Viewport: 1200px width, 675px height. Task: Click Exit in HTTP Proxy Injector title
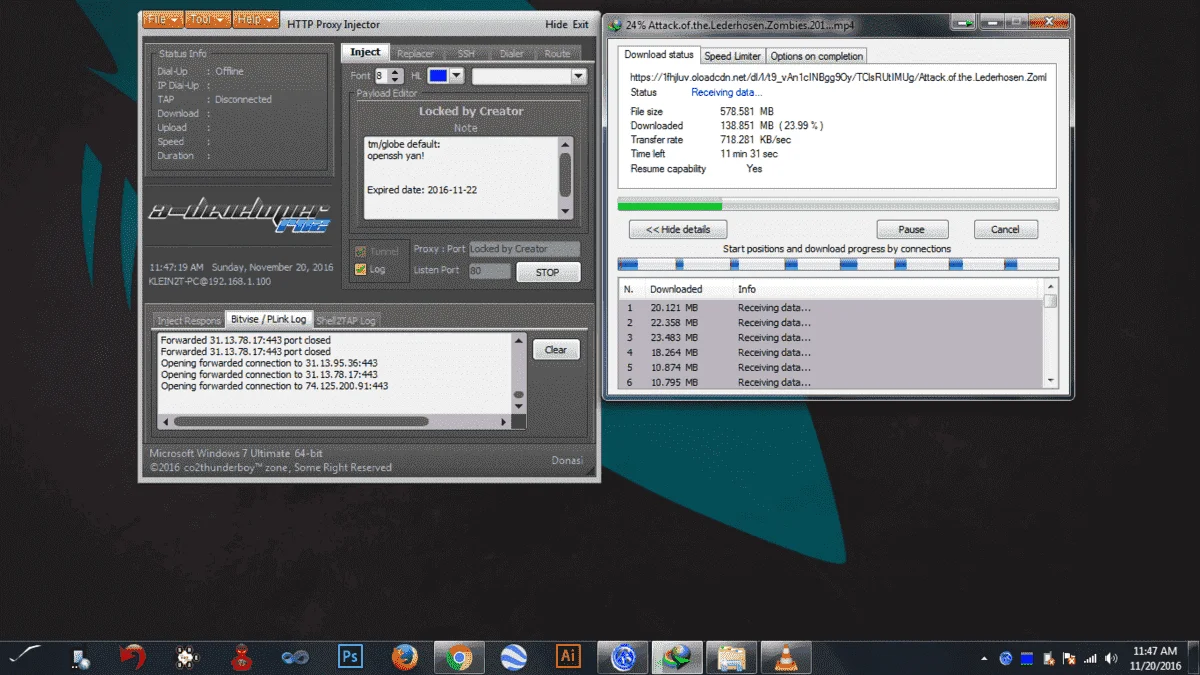click(580, 25)
